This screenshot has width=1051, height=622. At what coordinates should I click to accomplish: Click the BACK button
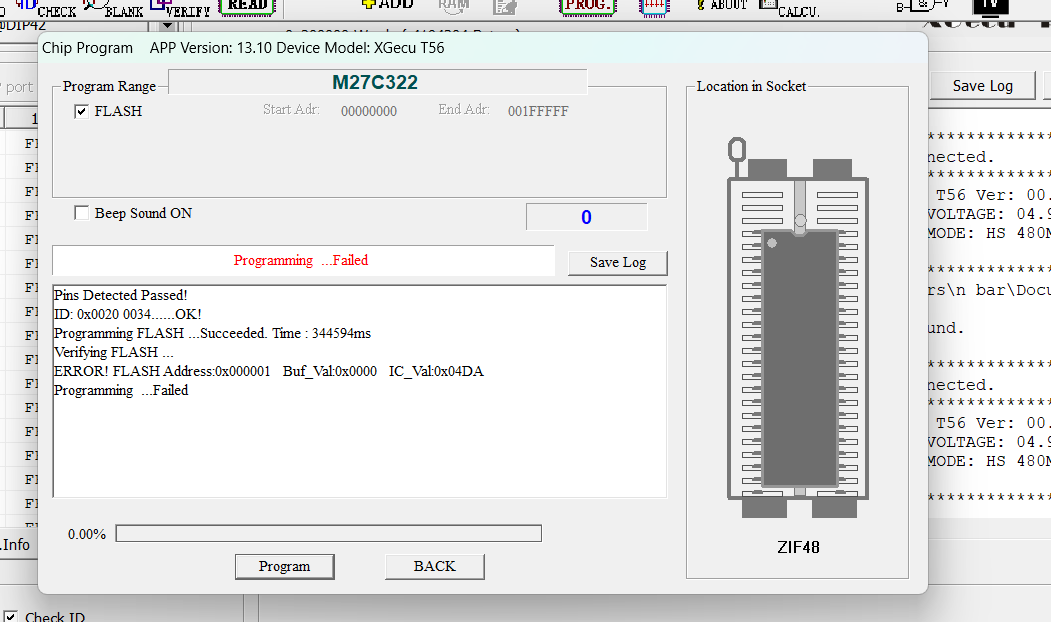[x=434, y=566]
